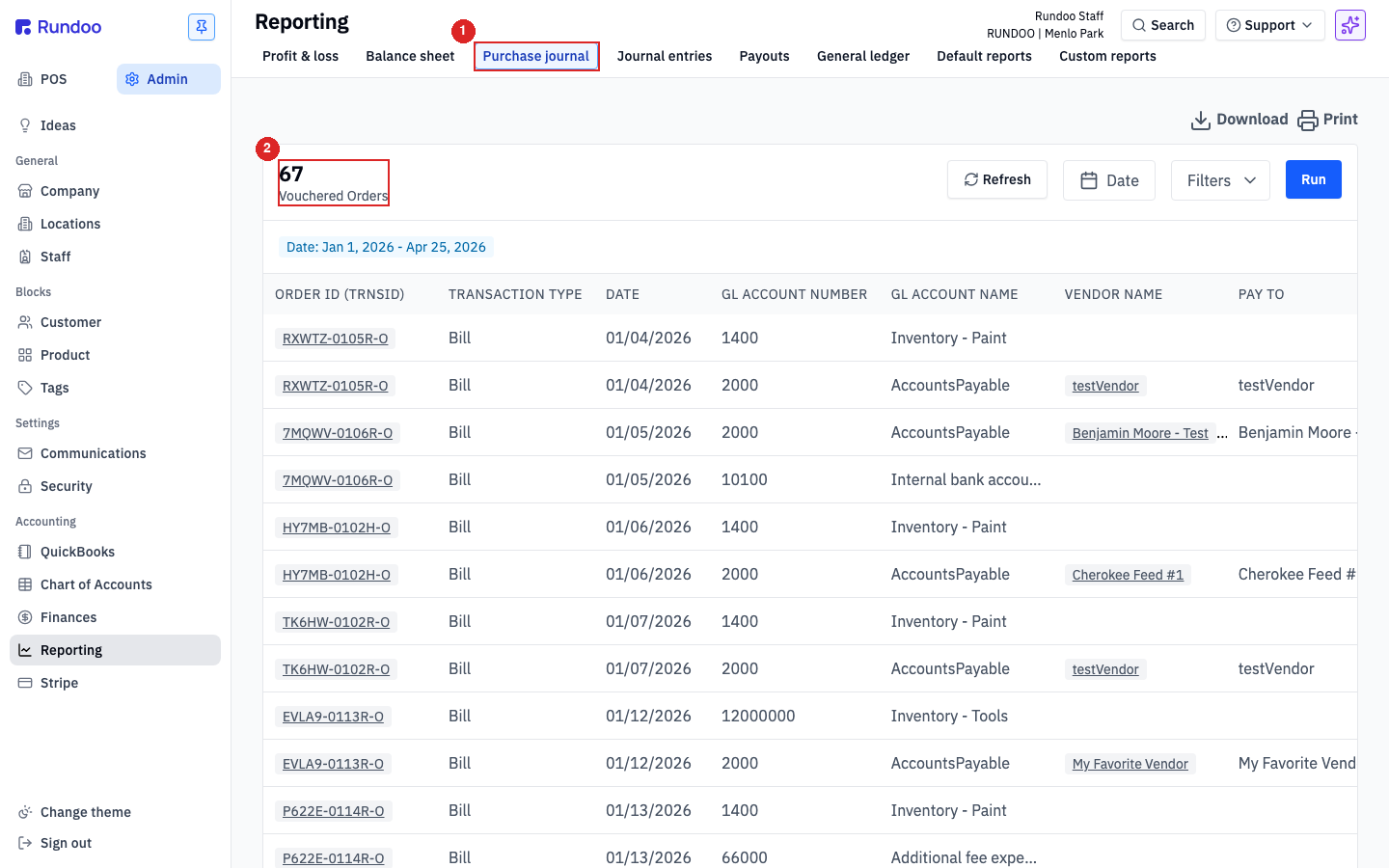
Task: Click the Stripe card icon
Action: pyautogui.click(x=25, y=683)
